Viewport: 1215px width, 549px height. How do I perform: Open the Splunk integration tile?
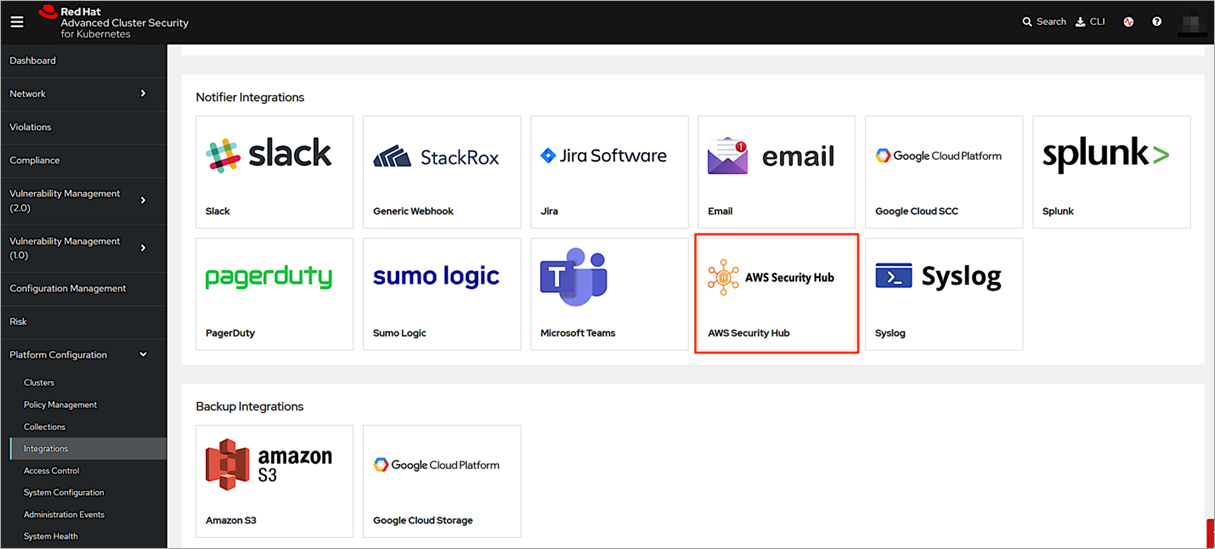click(x=1112, y=172)
